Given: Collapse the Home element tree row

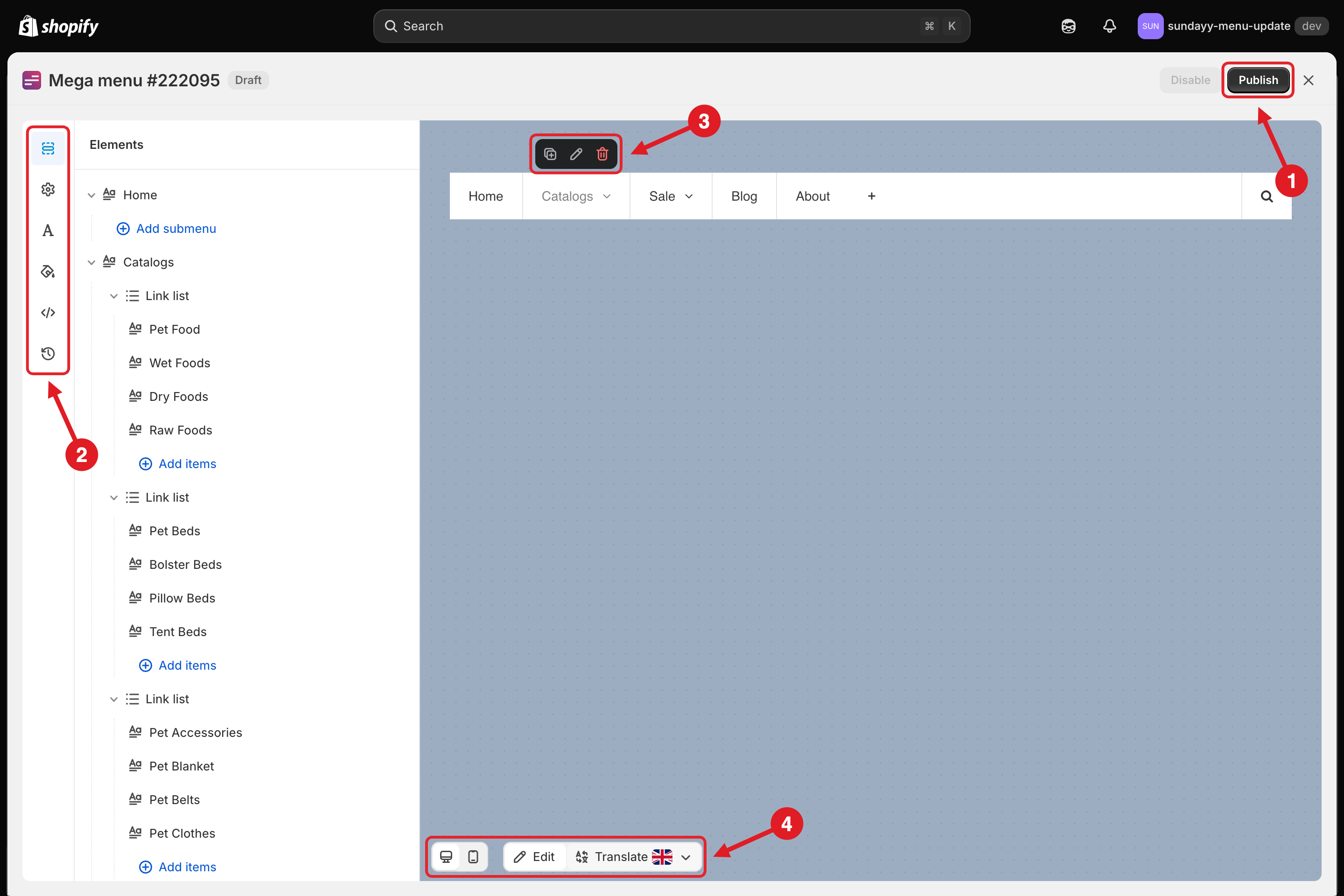Looking at the screenshot, I should tap(91, 196).
